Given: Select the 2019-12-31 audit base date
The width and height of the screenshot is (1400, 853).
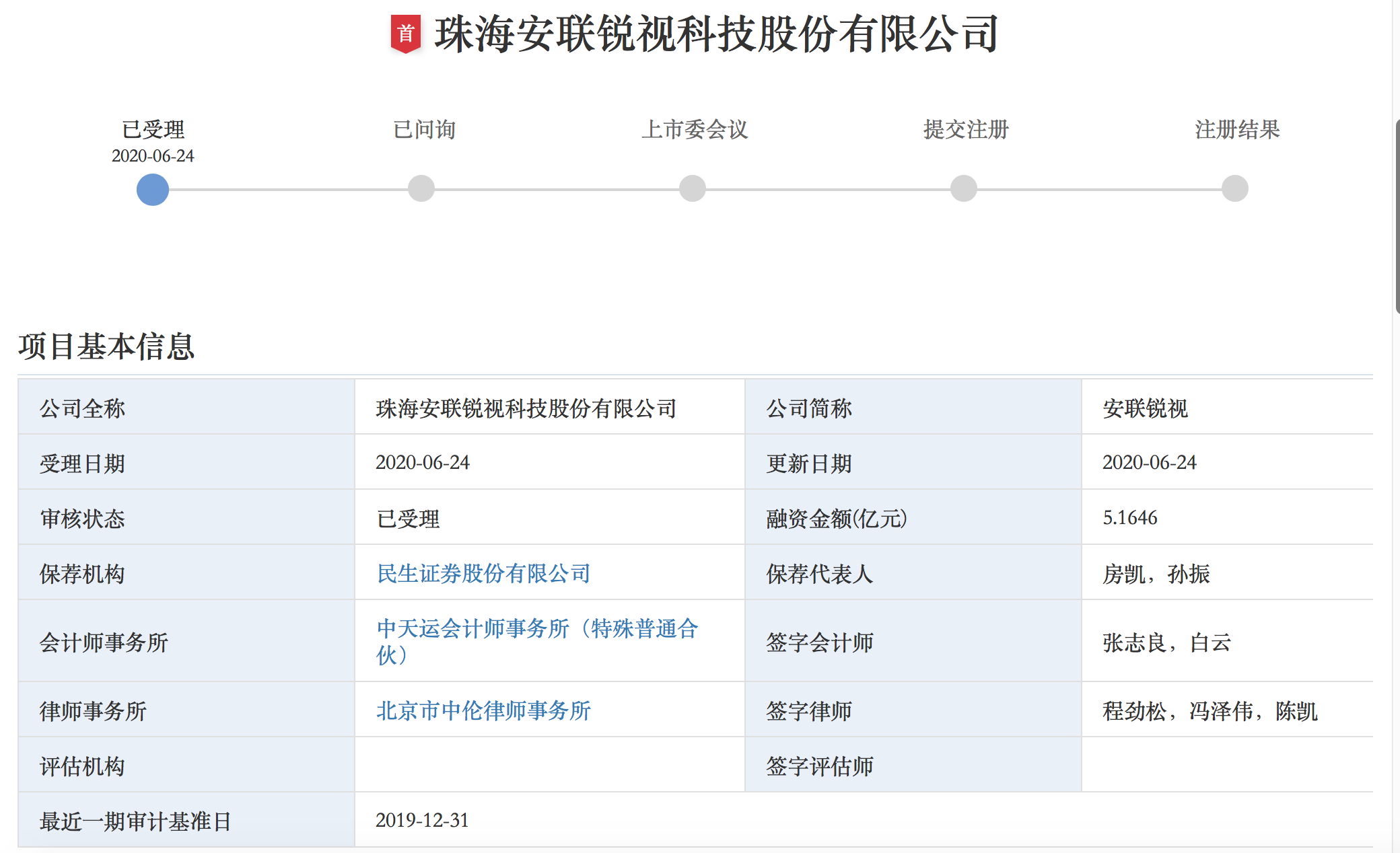Looking at the screenshot, I should click(x=423, y=819).
